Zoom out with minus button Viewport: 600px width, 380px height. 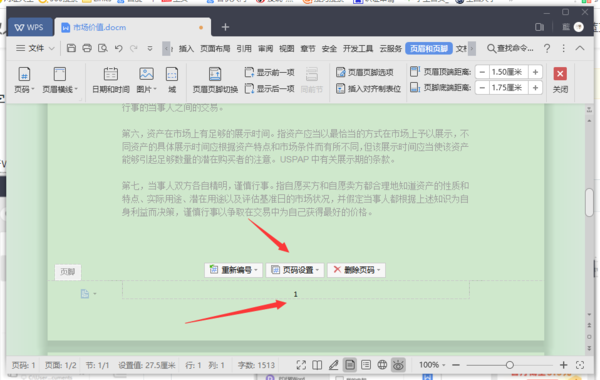coord(456,365)
